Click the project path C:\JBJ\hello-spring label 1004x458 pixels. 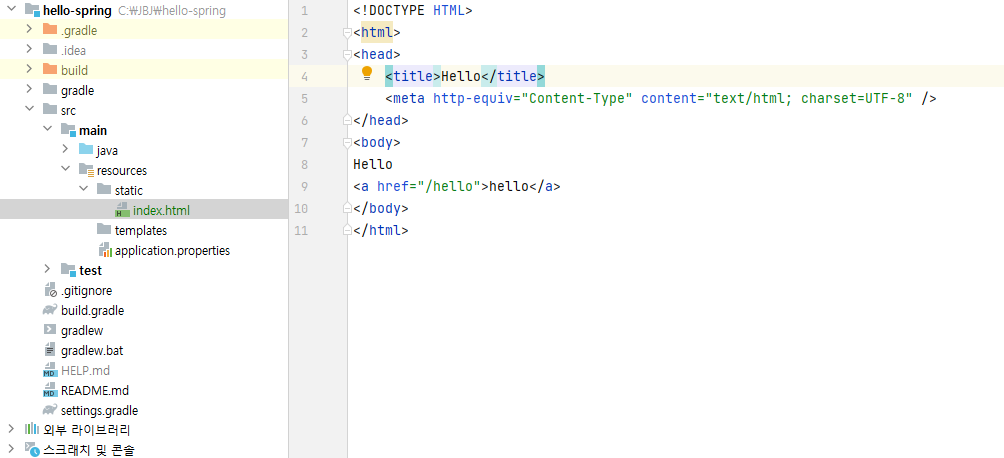click(x=172, y=11)
